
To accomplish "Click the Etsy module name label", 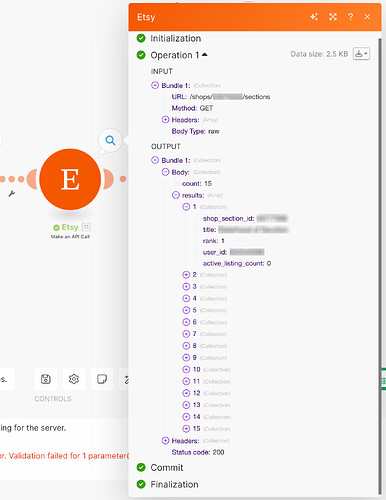I will tap(70, 227).
